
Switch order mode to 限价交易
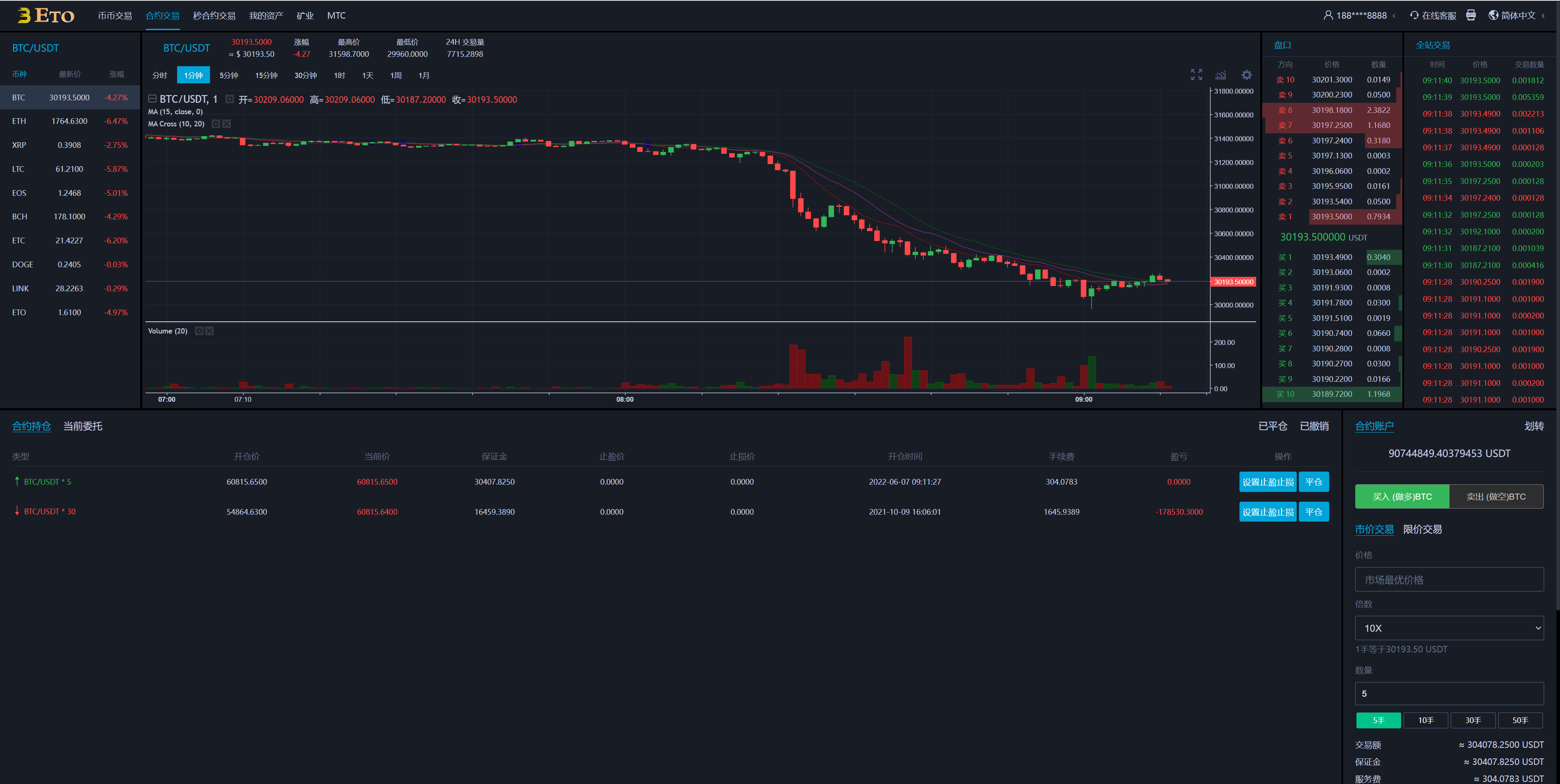tap(1423, 529)
